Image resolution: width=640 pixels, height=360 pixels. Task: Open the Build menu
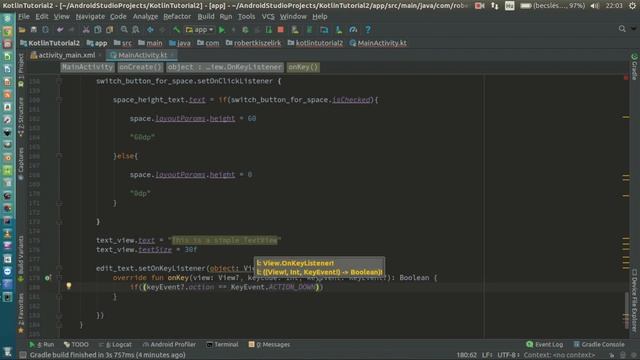coord(206,17)
